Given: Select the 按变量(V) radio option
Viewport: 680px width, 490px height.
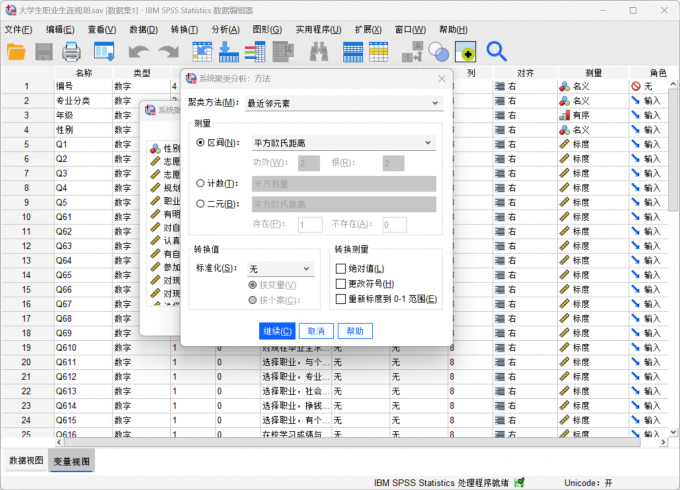Looking at the screenshot, I should 252,285.
